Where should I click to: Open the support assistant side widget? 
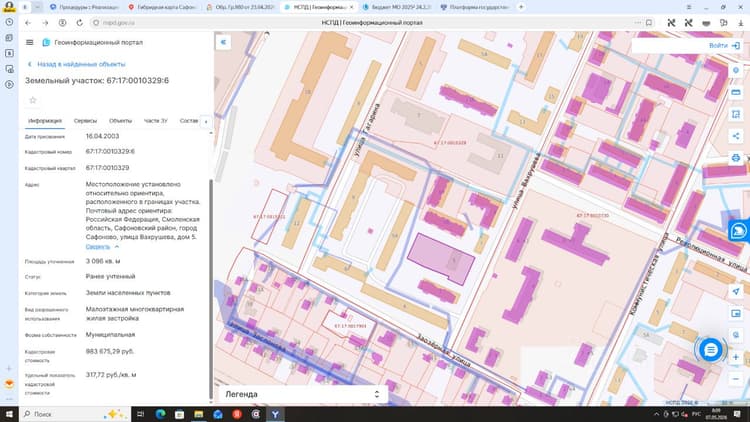click(x=739, y=231)
